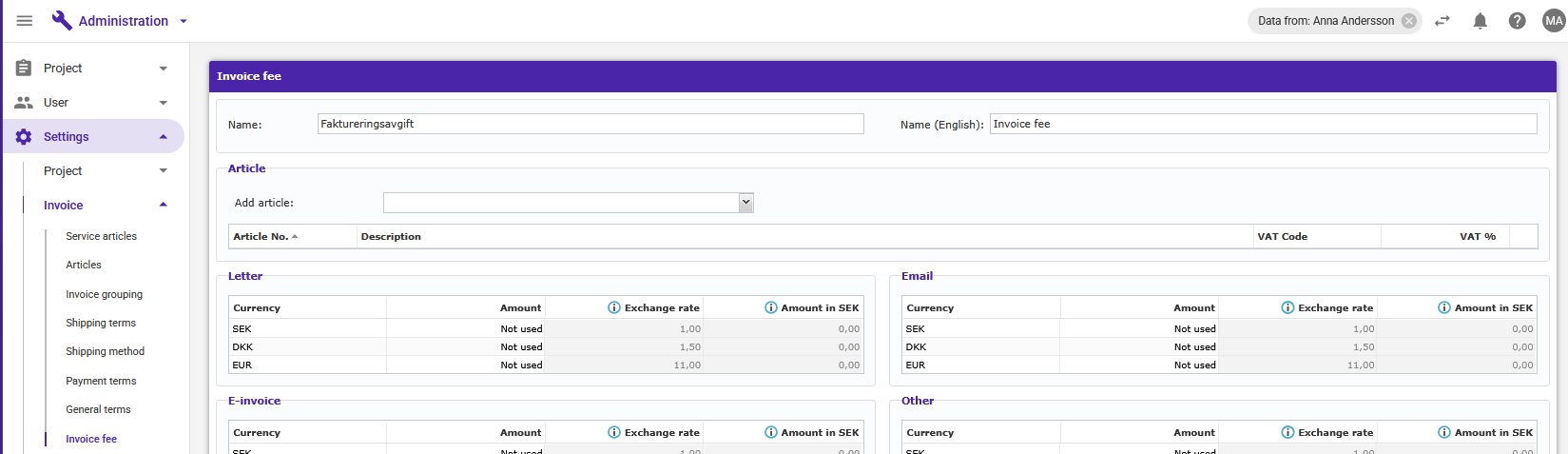
Task: Expand the User menu chevron
Action: tap(164, 103)
